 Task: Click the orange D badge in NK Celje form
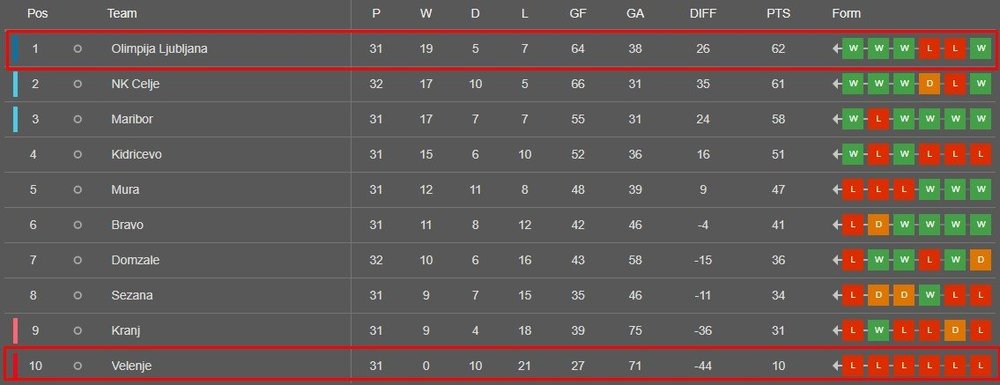tap(929, 84)
